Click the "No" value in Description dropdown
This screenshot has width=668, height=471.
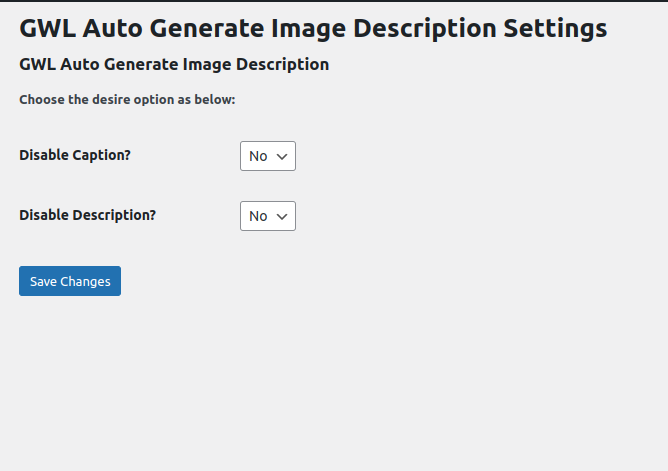(258, 216)
